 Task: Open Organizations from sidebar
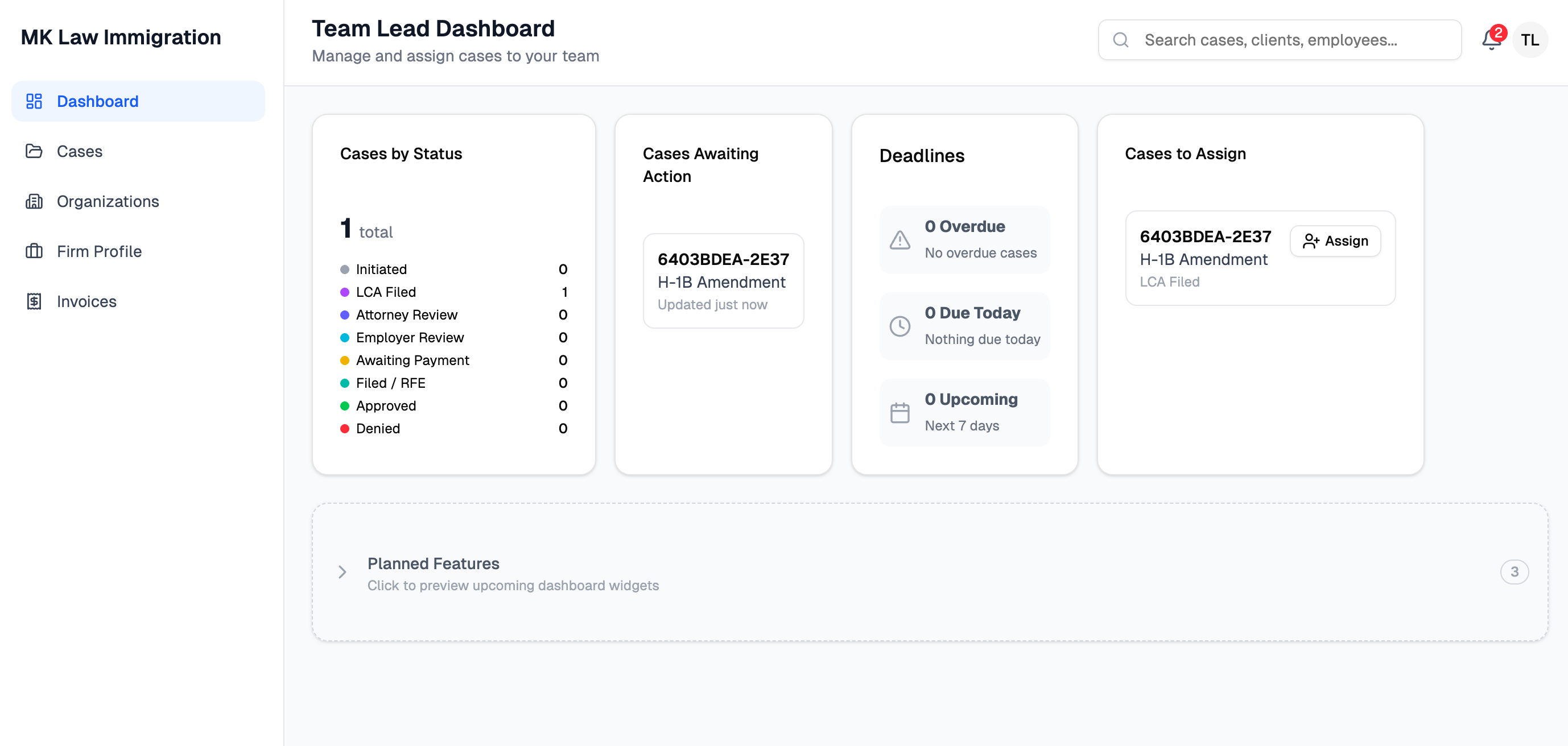point(138,201)
